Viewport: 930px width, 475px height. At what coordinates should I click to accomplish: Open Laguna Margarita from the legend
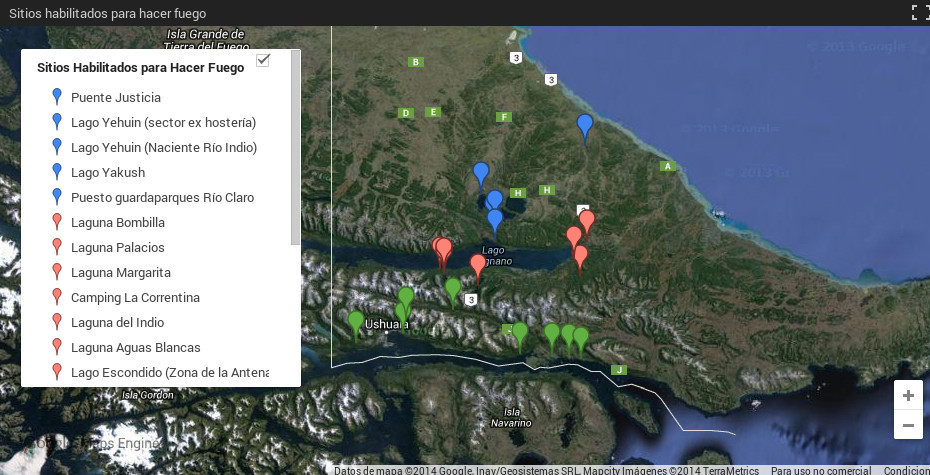click(x=120, y=272)
